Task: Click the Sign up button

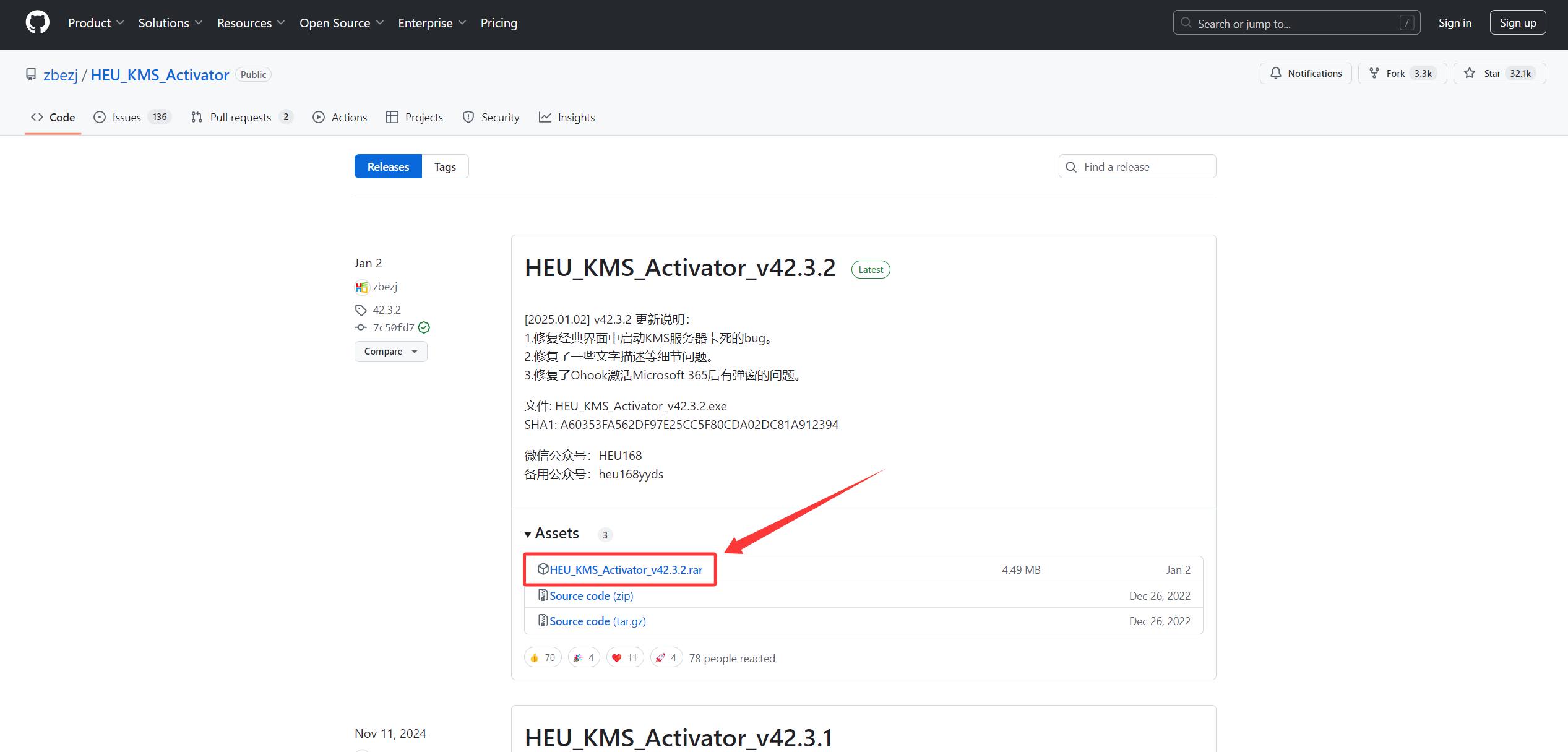Action: pos(1517,23)
